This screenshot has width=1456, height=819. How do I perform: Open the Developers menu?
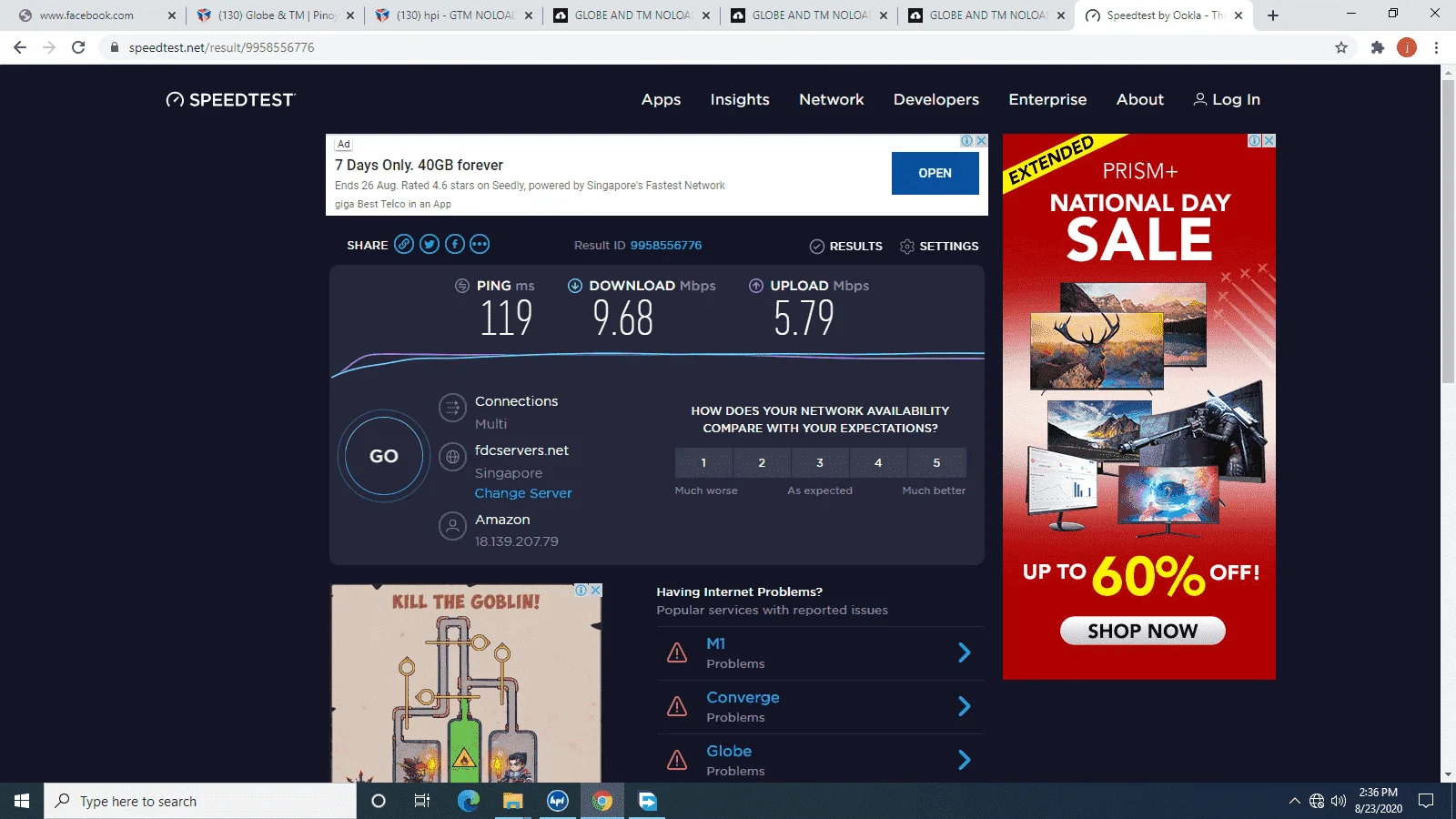click(936, 99)
